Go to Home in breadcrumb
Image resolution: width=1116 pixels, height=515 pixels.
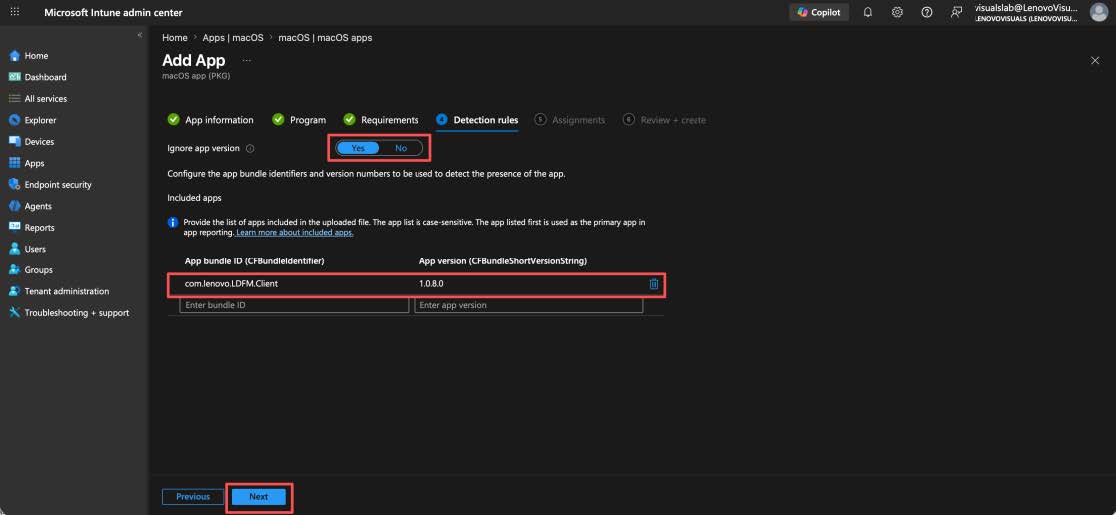click(174, 38)
